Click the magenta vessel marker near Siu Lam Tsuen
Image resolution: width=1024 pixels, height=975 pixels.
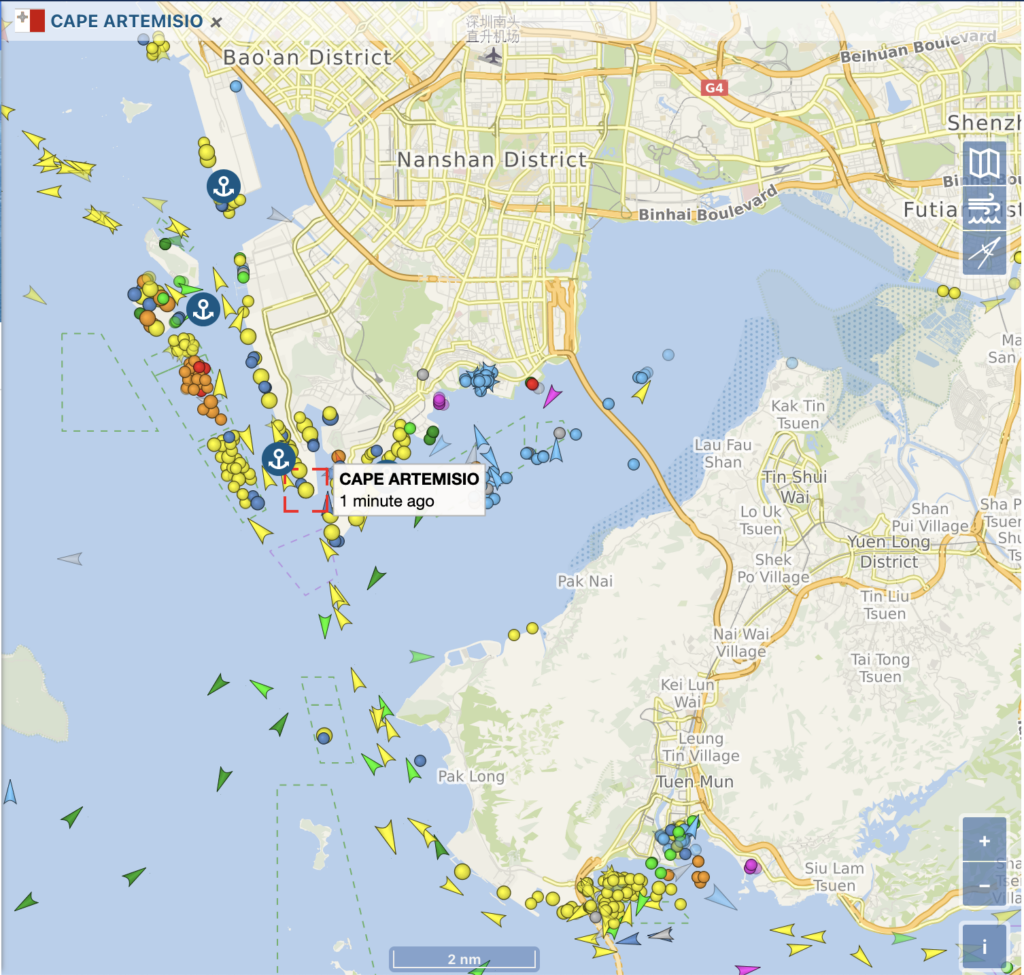coord(750,866)
